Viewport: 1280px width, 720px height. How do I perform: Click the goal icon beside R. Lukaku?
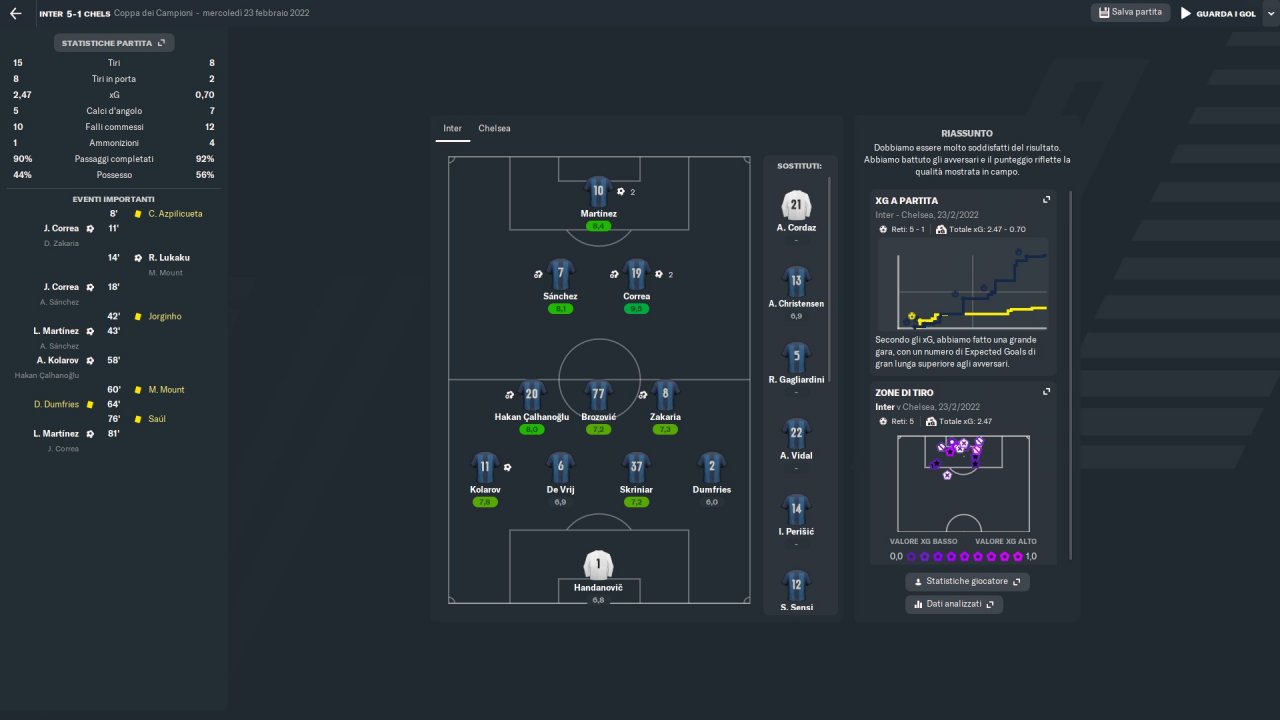click(x=137, y=258)
